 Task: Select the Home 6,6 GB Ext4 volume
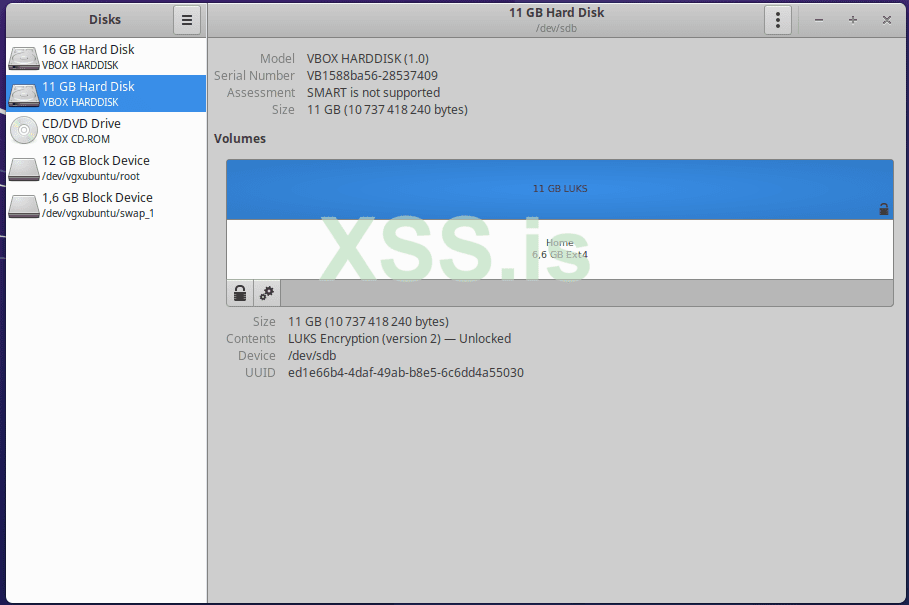coord(559,249)
